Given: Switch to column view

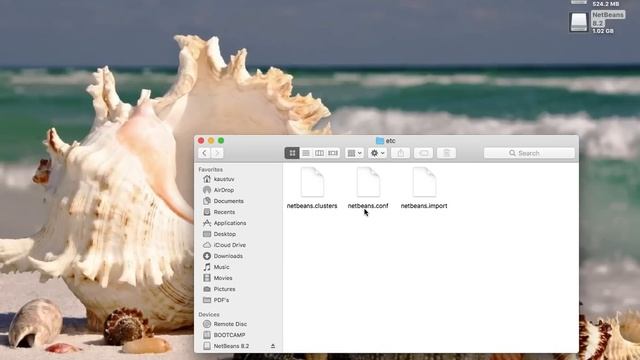Looking at the screenshot, I should [319, 153].
